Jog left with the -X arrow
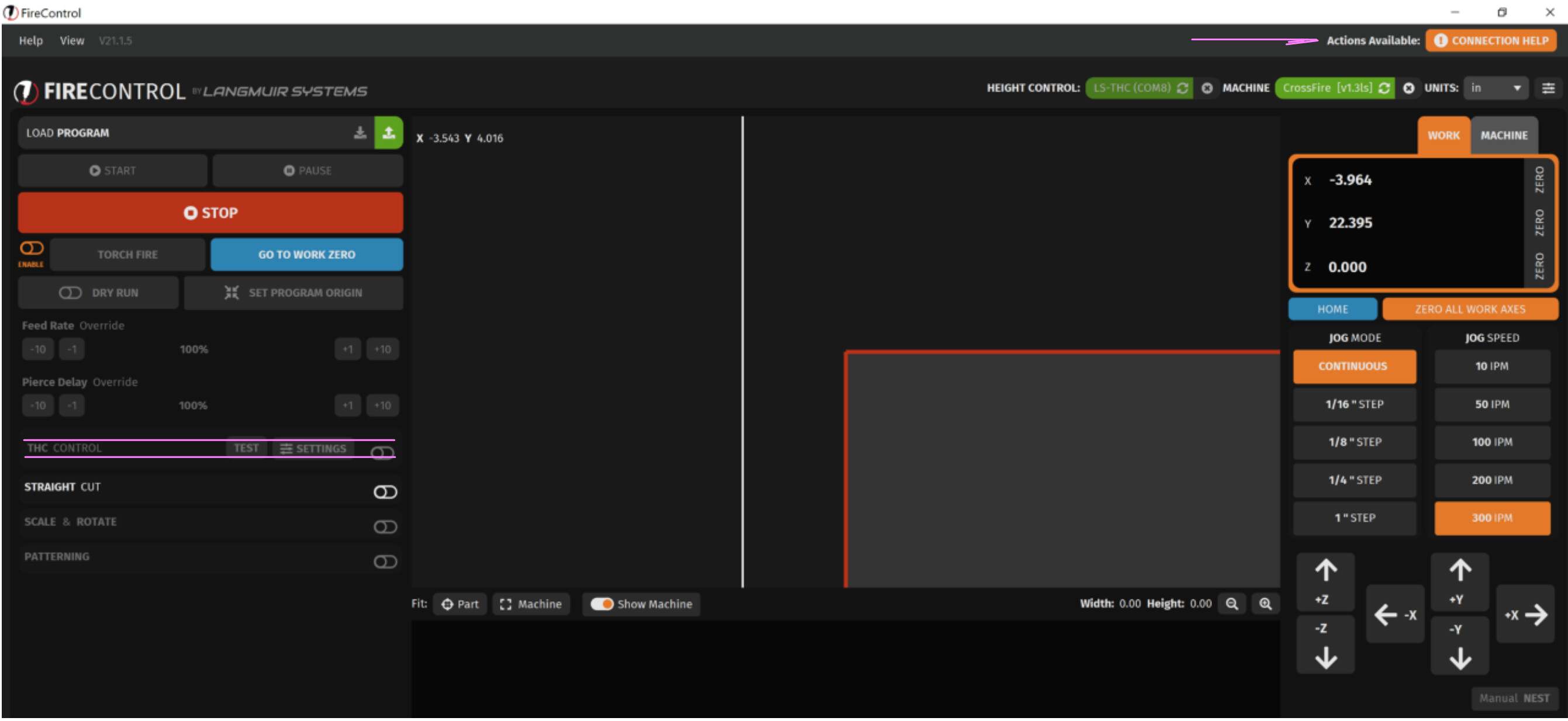 [1394, 615]
